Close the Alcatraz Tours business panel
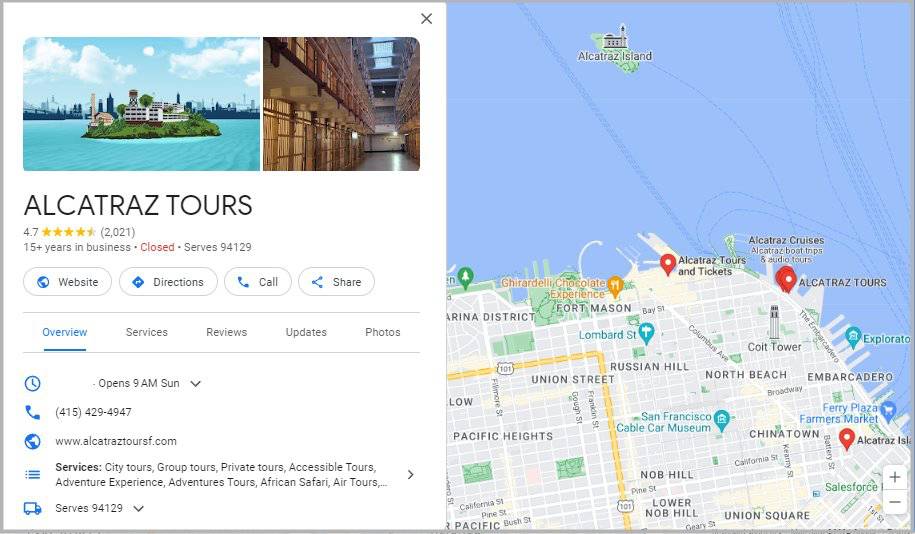Screen dimensions: 915x534 427,19
